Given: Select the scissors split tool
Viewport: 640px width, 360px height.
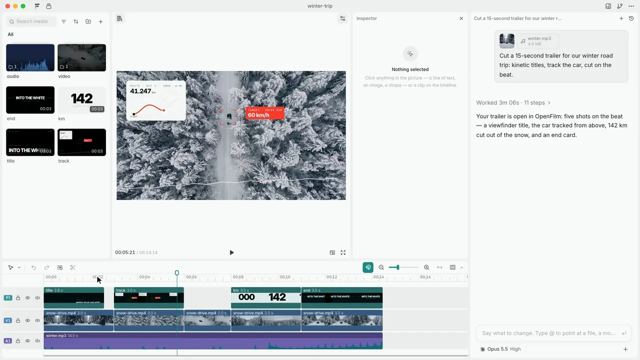Looking at the screenshot, I should pos(73,267).
